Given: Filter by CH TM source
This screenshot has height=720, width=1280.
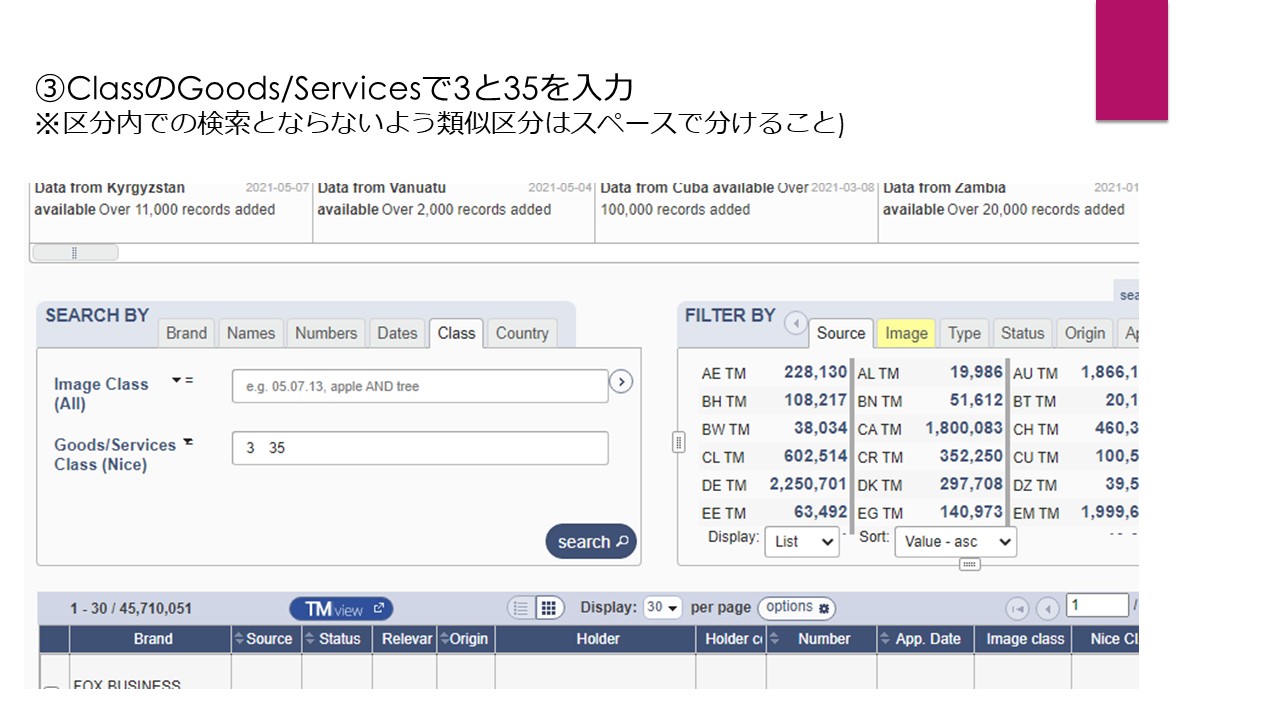Looking at the screenshot, I should pyautogui.click(x=1075, y=429).
